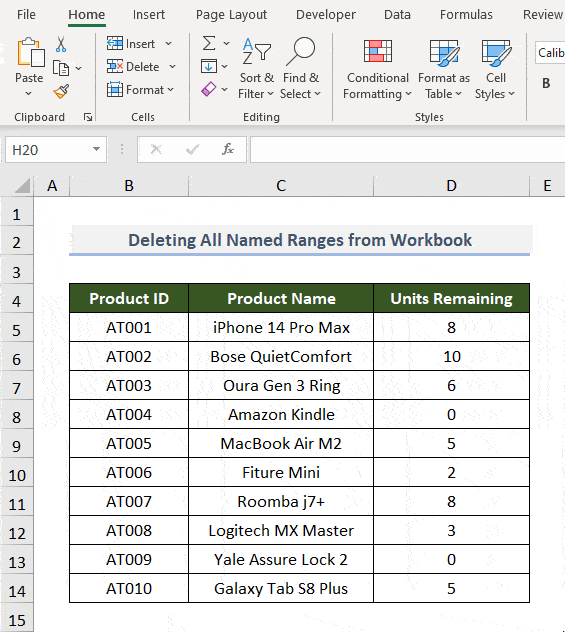Open the font name combo box

pyautogui.click(x=550, y=52)
